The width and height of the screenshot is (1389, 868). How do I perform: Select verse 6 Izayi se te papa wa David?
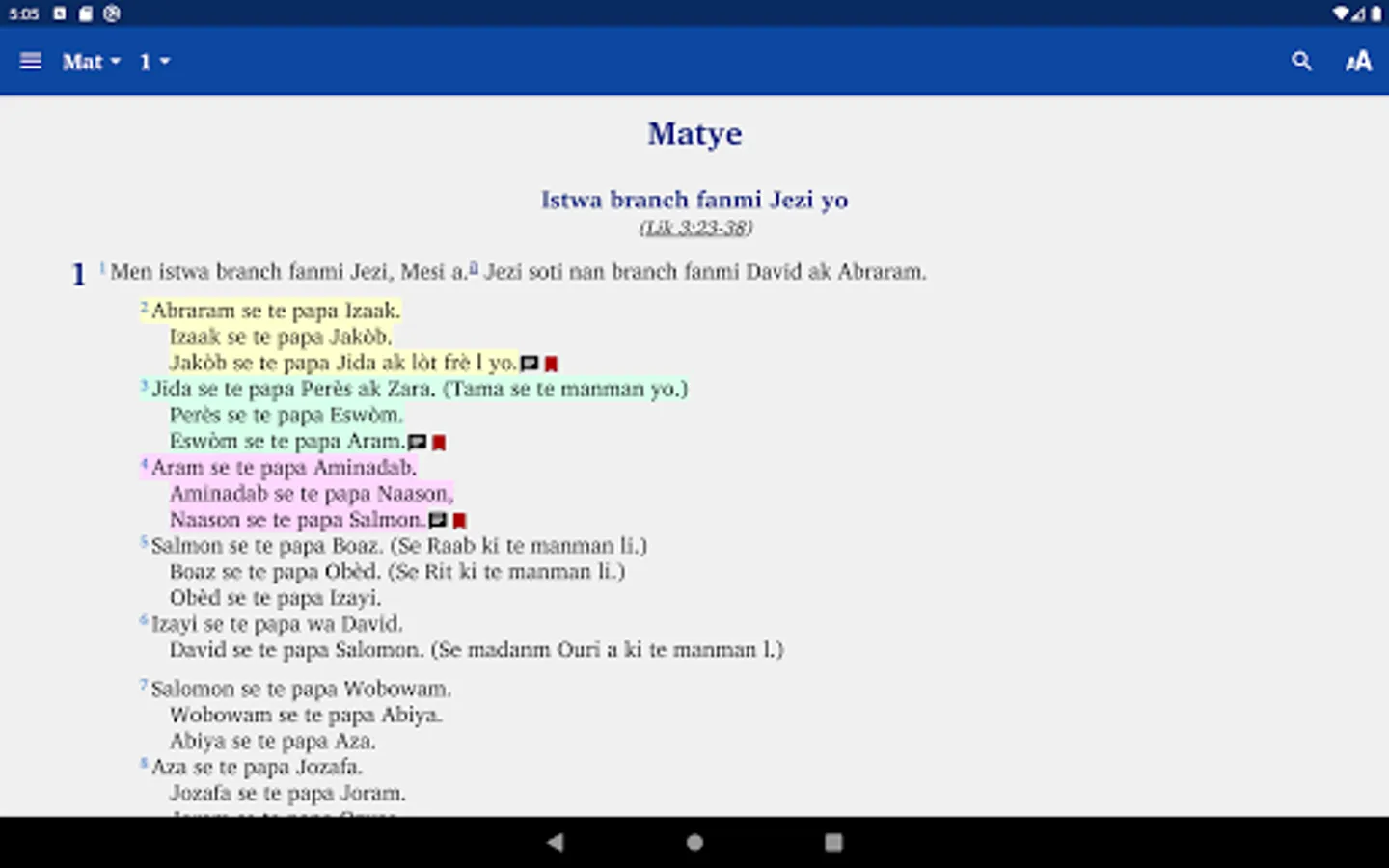pyautogui.click(x=277, y=623)
